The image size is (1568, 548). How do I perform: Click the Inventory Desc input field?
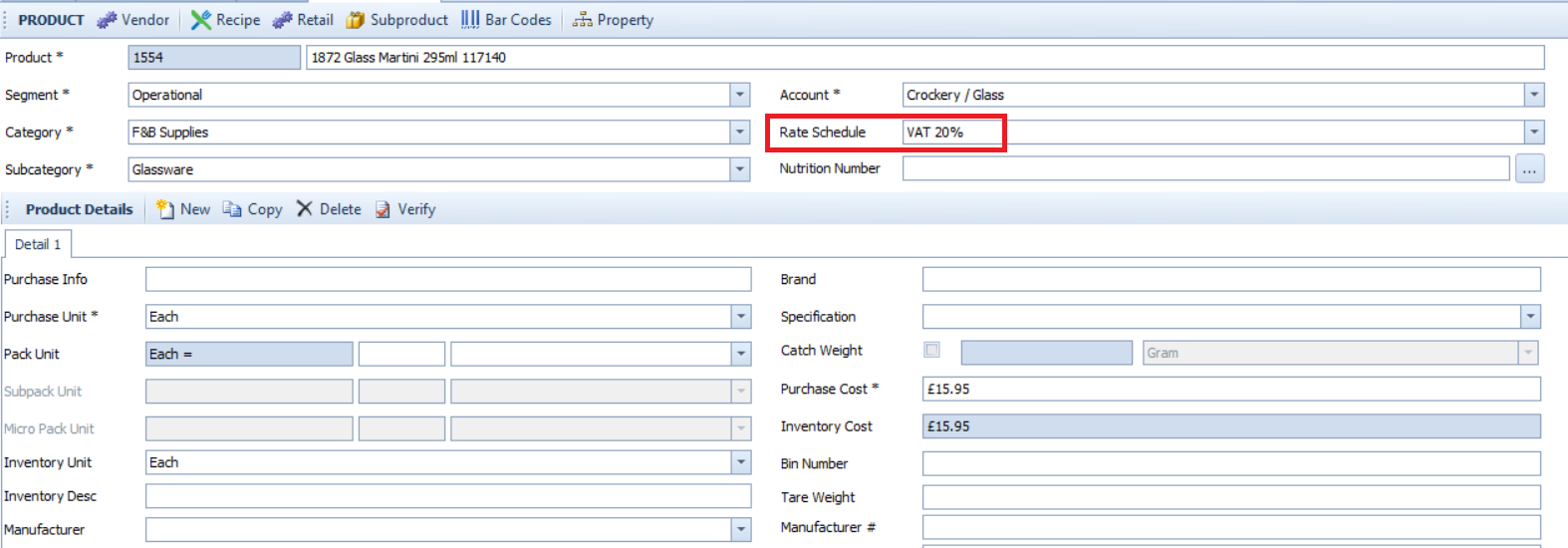448,496
